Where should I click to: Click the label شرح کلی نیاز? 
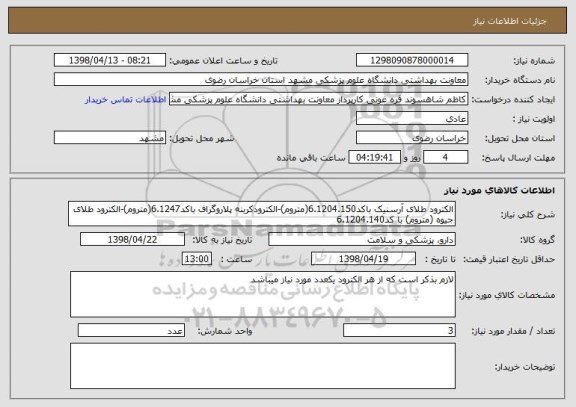click(x=528, y=215)
